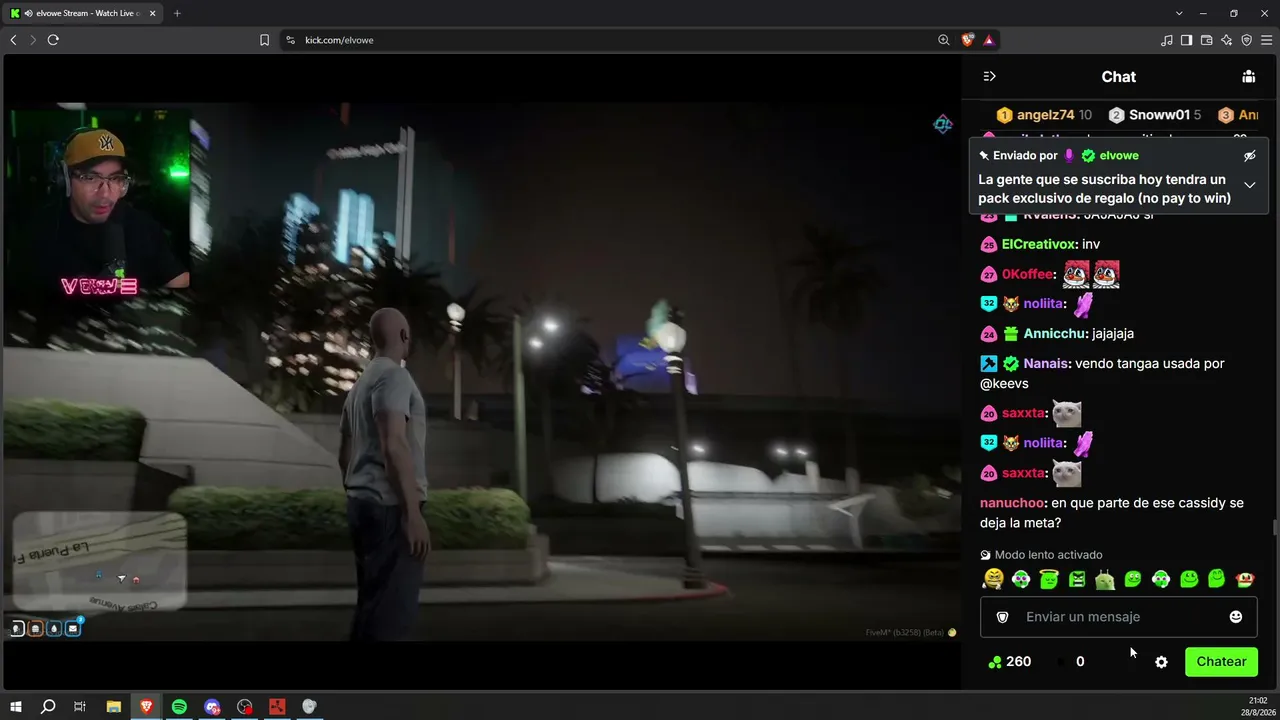Open Discord from the taskbar
This screenshot has height=720, width=1280.
pyautogui.click(x=212, y=707)
